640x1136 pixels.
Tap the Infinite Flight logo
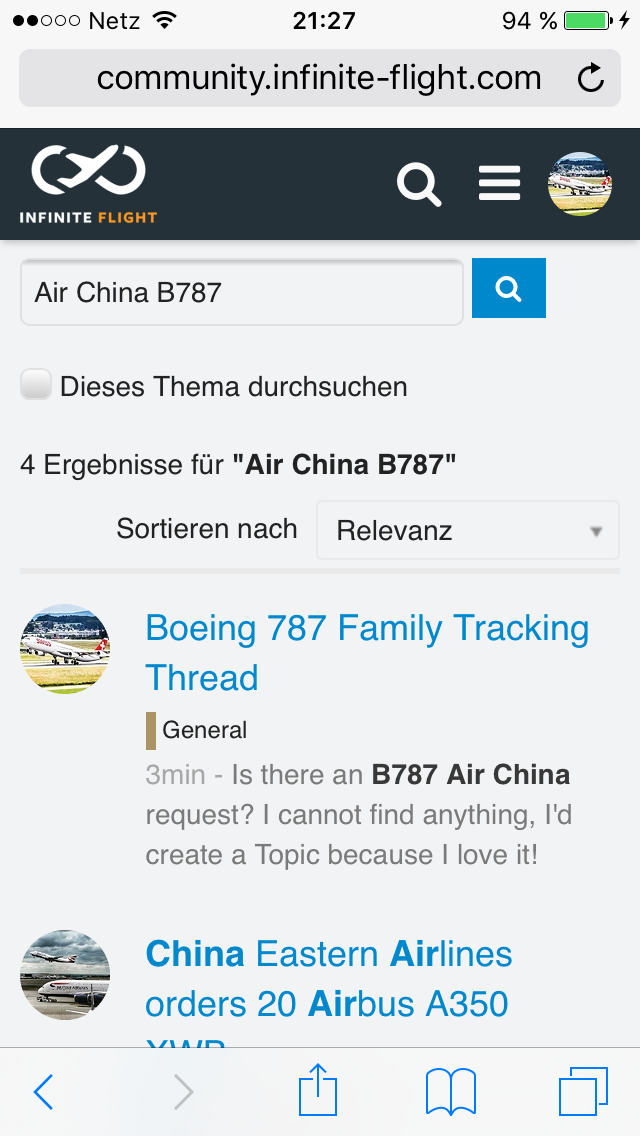click(88, 184)
